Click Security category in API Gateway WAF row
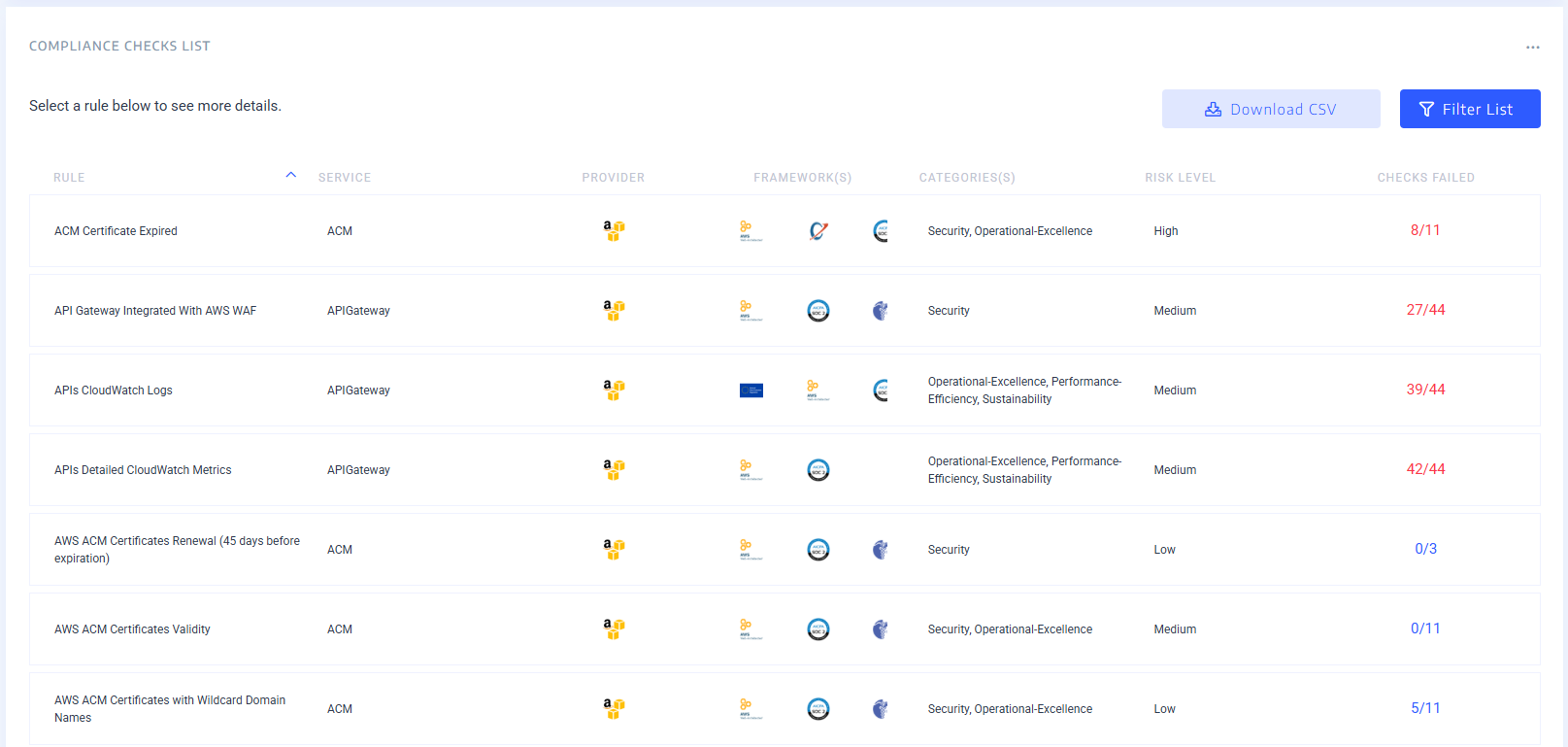 pyautogui.click(x=949, y=311)
